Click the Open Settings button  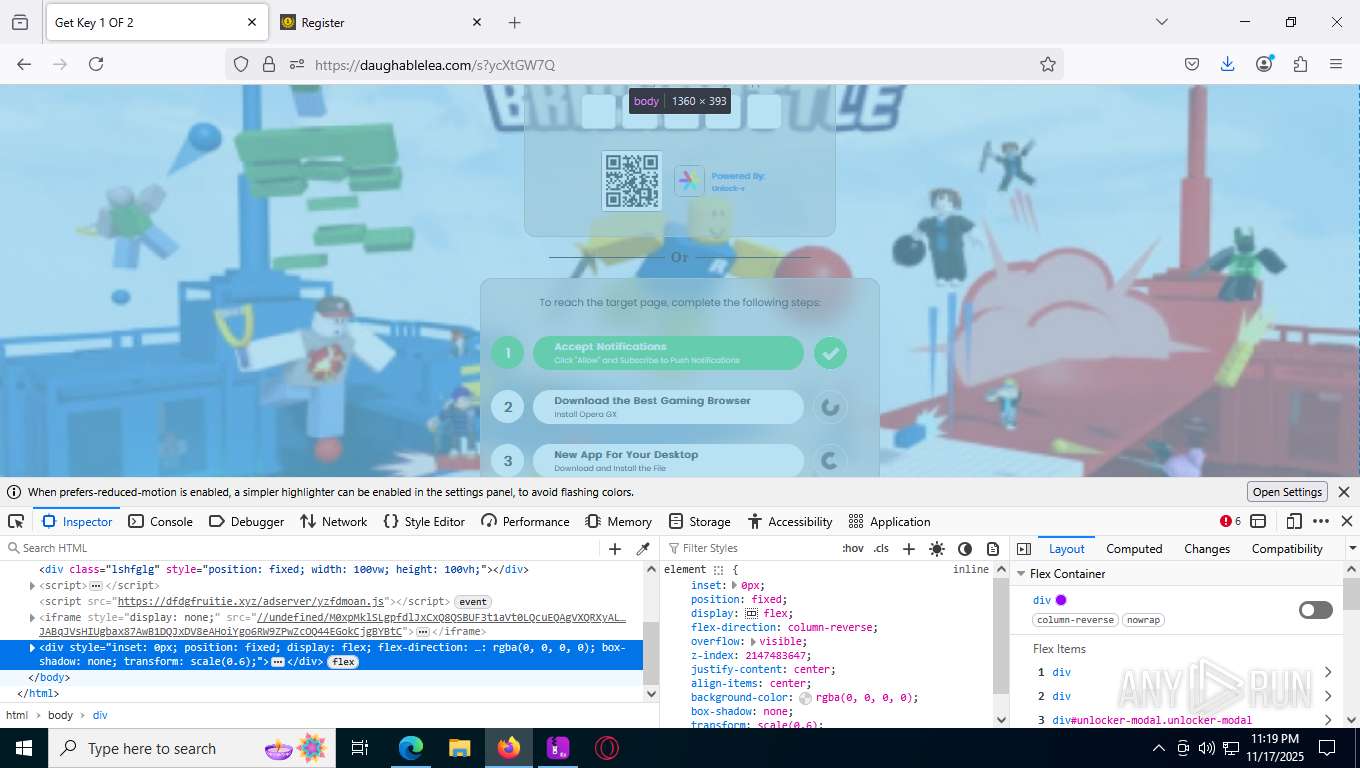(x=1287, y=492)
